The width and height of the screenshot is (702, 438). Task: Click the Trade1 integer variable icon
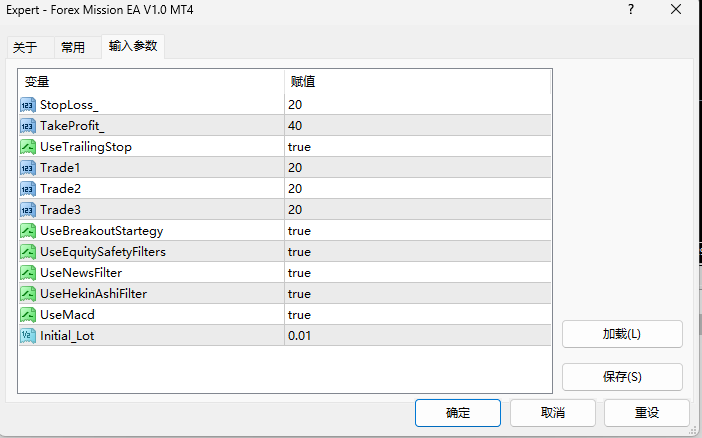pyautogui.click(x=28, y=168)
